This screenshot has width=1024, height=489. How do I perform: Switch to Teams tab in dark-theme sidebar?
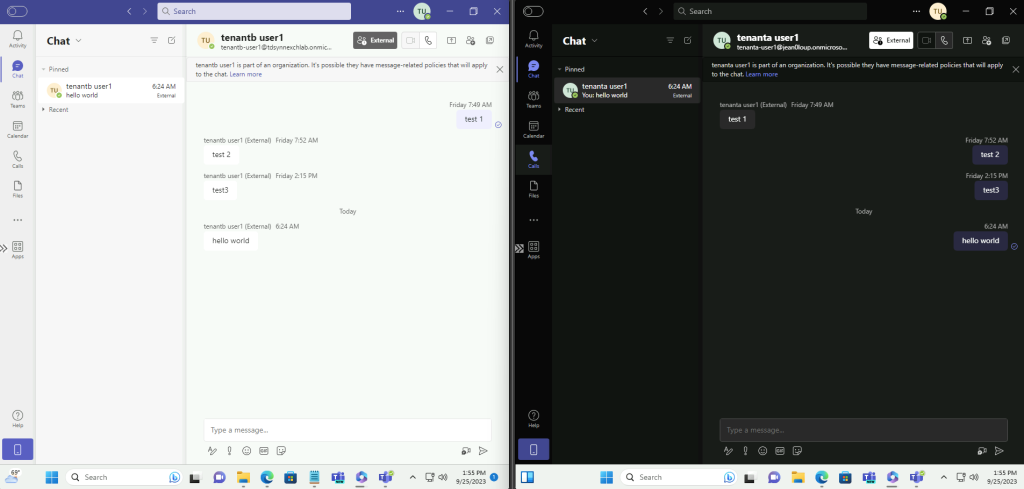click(x=534, y=99)
